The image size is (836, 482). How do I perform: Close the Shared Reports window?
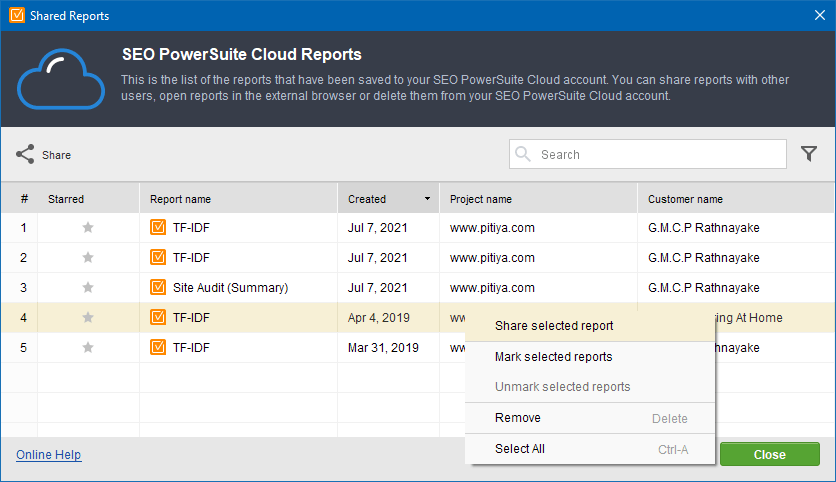click(x=819, y=15)
